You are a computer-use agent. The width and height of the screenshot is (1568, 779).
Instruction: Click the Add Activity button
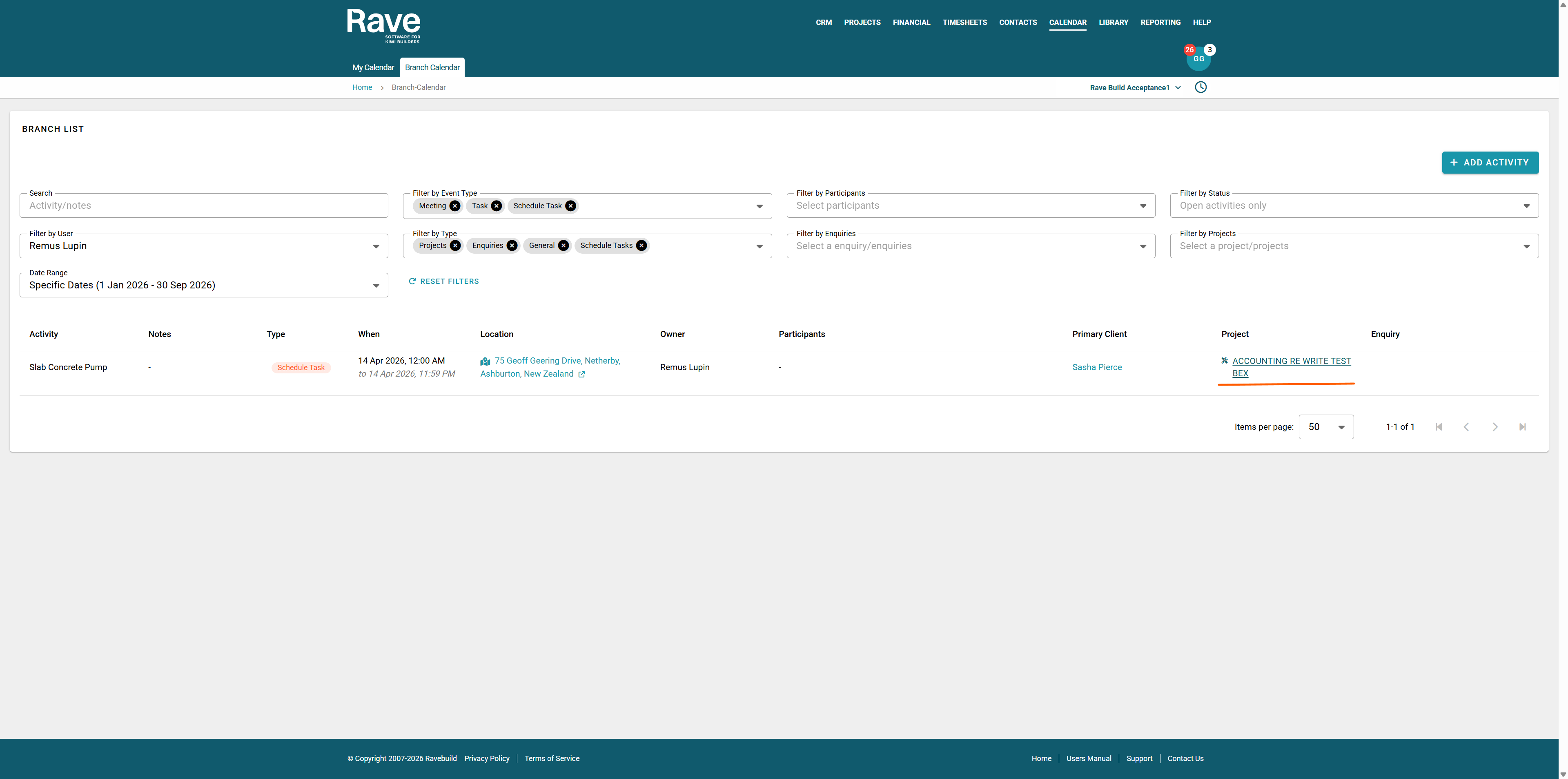(1490, 163)
